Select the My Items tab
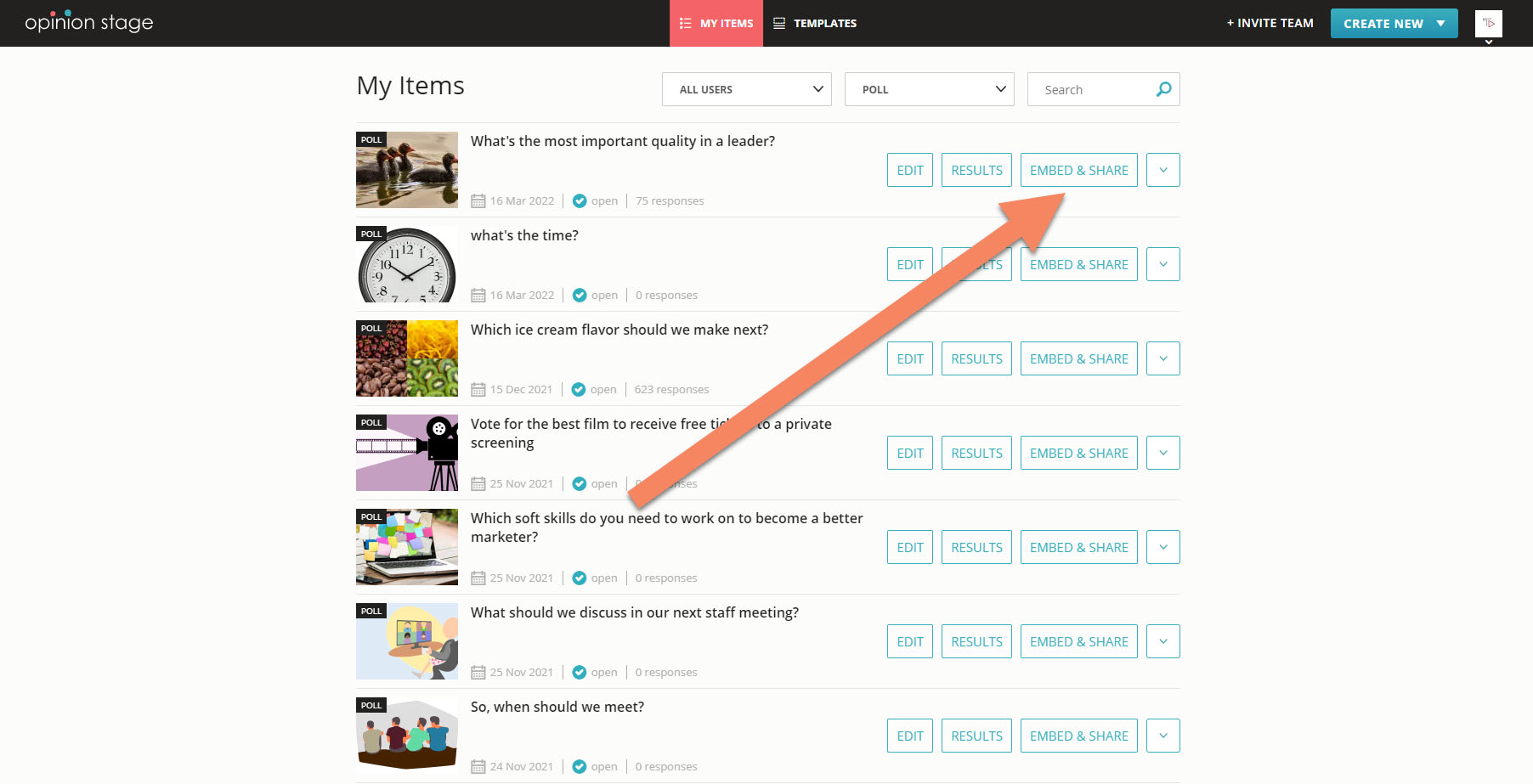 [x=716, y=24]
